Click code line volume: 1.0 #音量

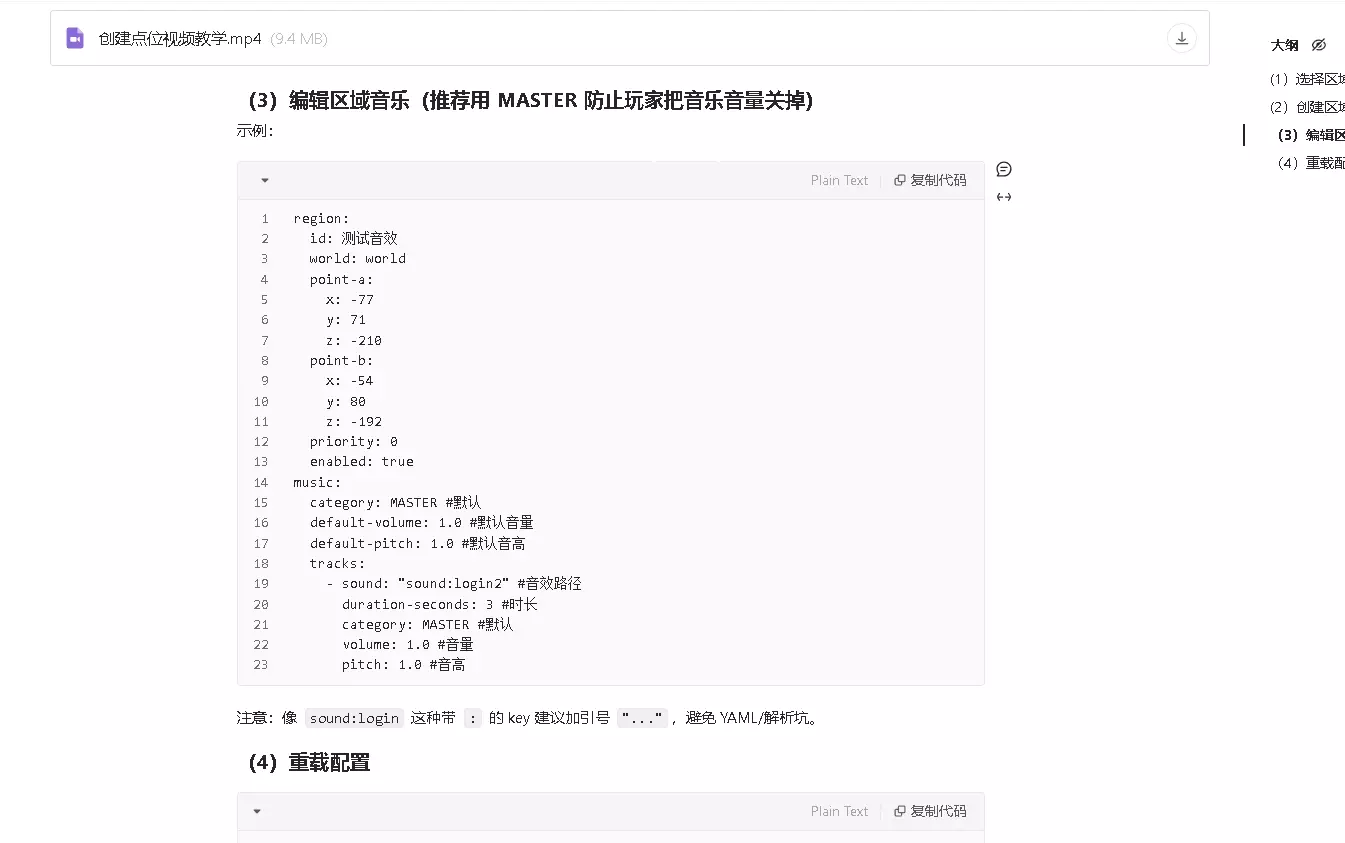coord(407,644)
